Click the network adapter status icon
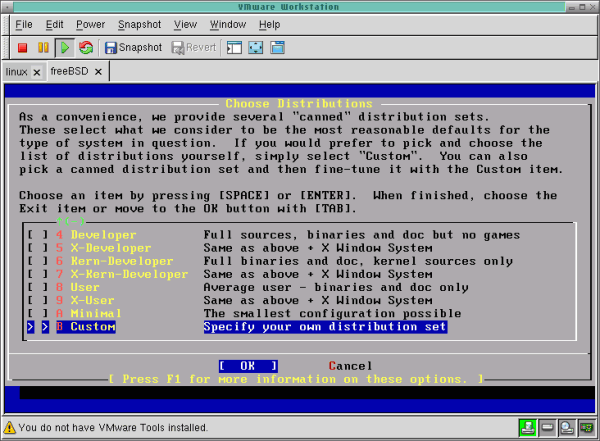The image size is (600, 441). tap(587, 427)
